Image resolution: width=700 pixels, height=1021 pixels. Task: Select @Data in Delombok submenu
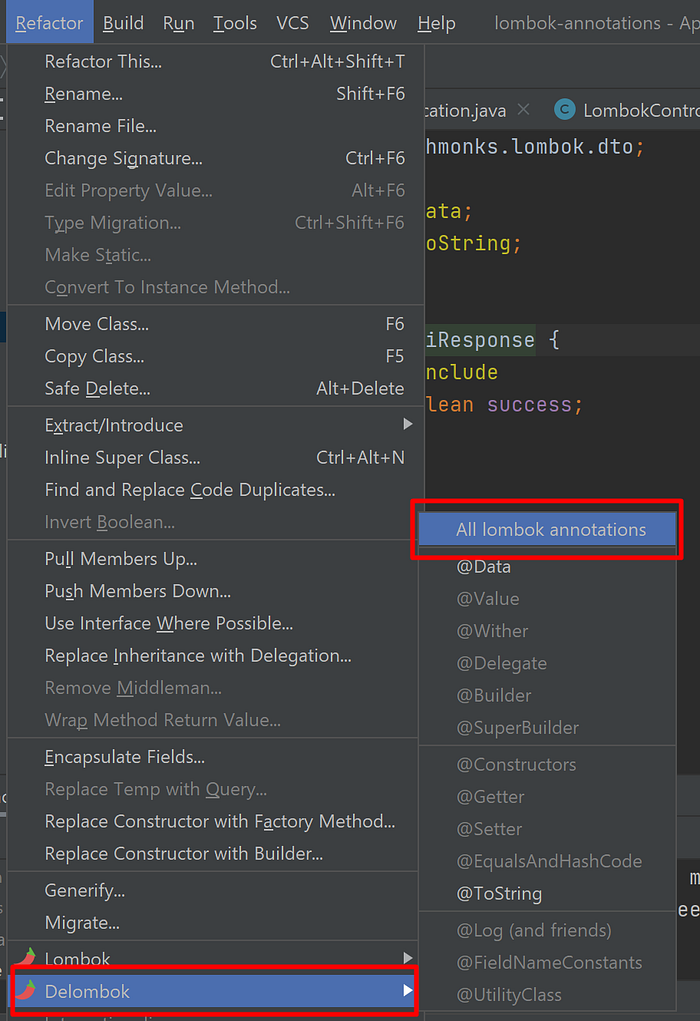[547, 566]
